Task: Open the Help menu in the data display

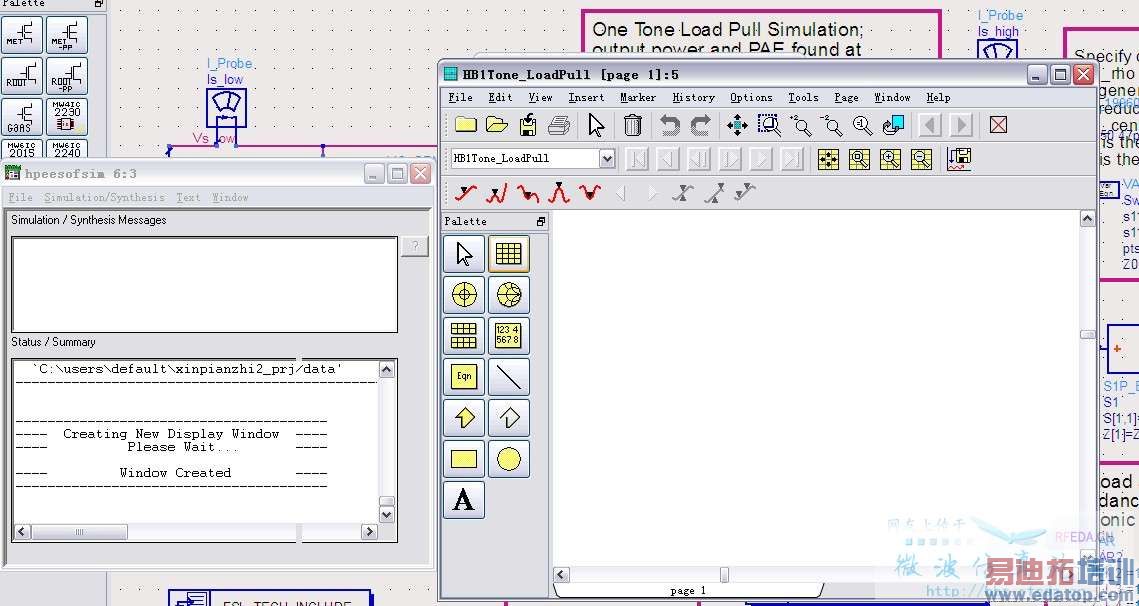Action: (x=938, y=97)
